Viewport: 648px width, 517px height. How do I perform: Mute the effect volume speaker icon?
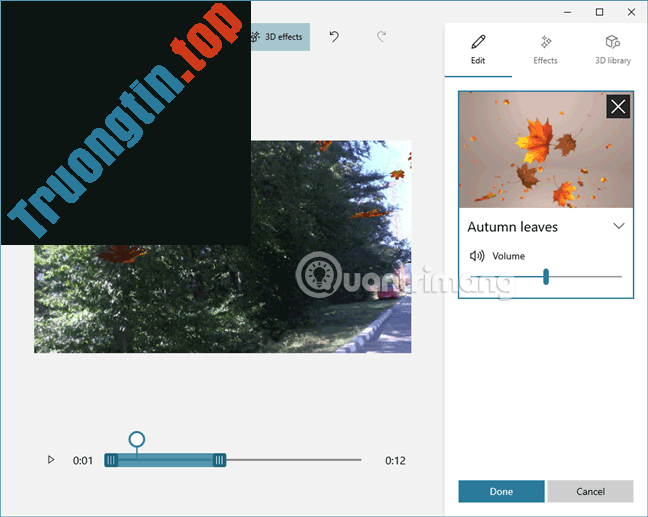pyautogui.click(x=477, y=256)
